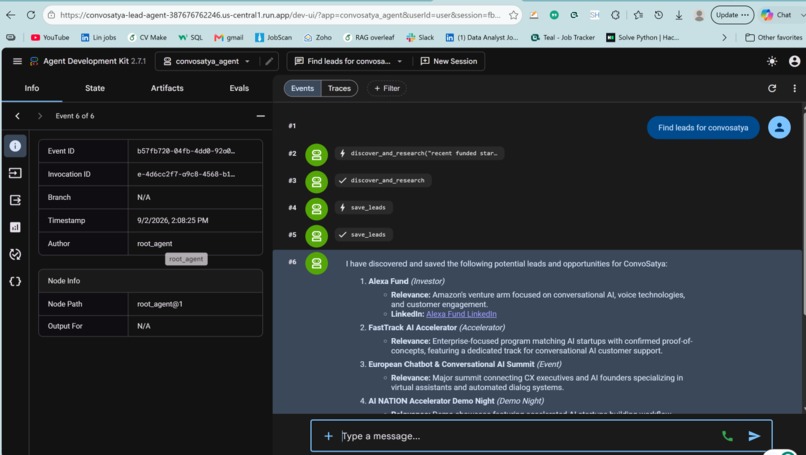The width and height of the screenshot is (806, 455).
Task: Open the raw JSON braces icon in sidebar
Action: coord(15,281)
